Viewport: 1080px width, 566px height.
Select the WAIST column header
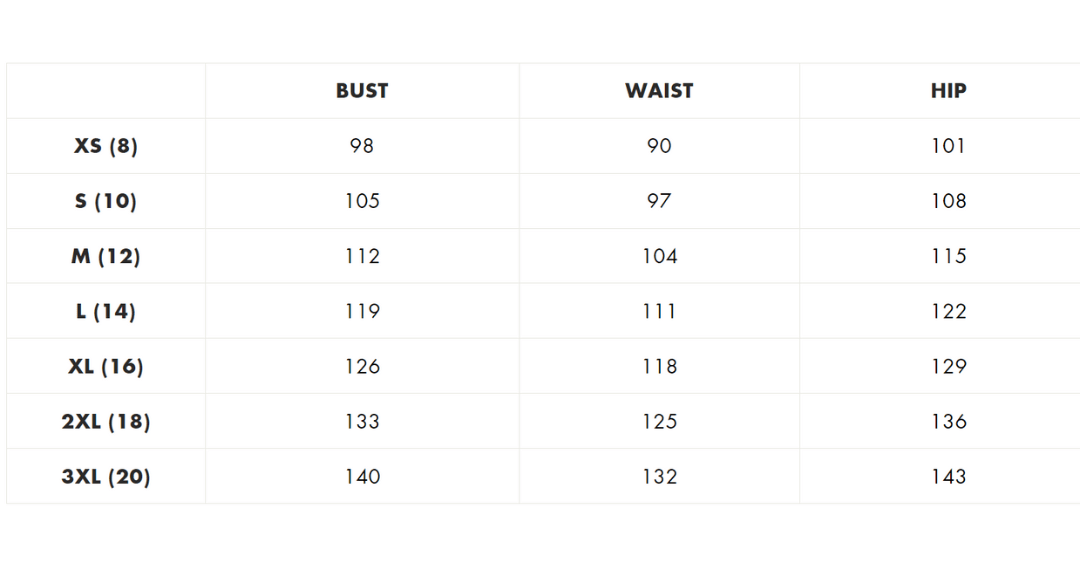point(659,91)
